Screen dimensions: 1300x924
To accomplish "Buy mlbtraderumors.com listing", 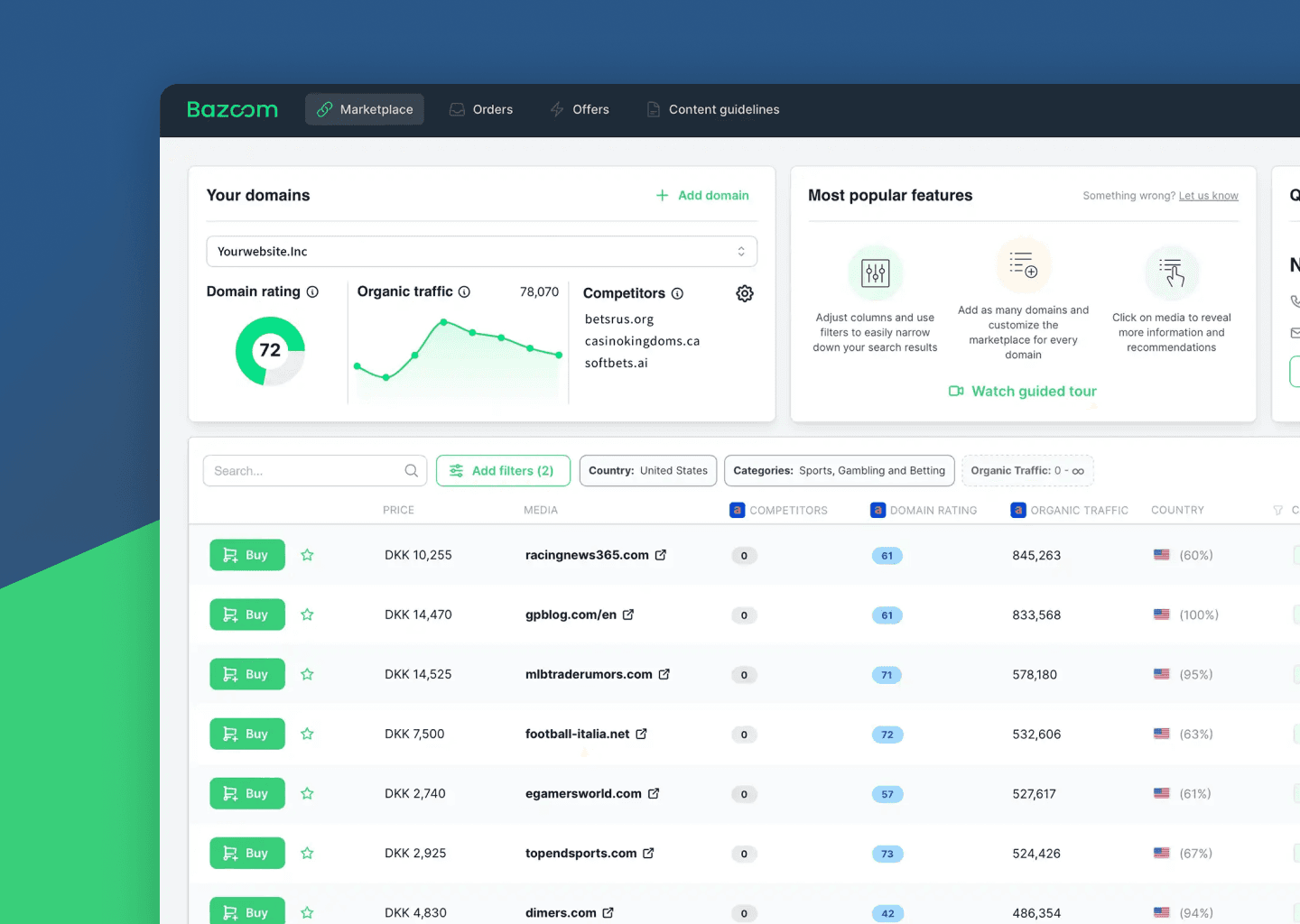I will tap(247, 674).
